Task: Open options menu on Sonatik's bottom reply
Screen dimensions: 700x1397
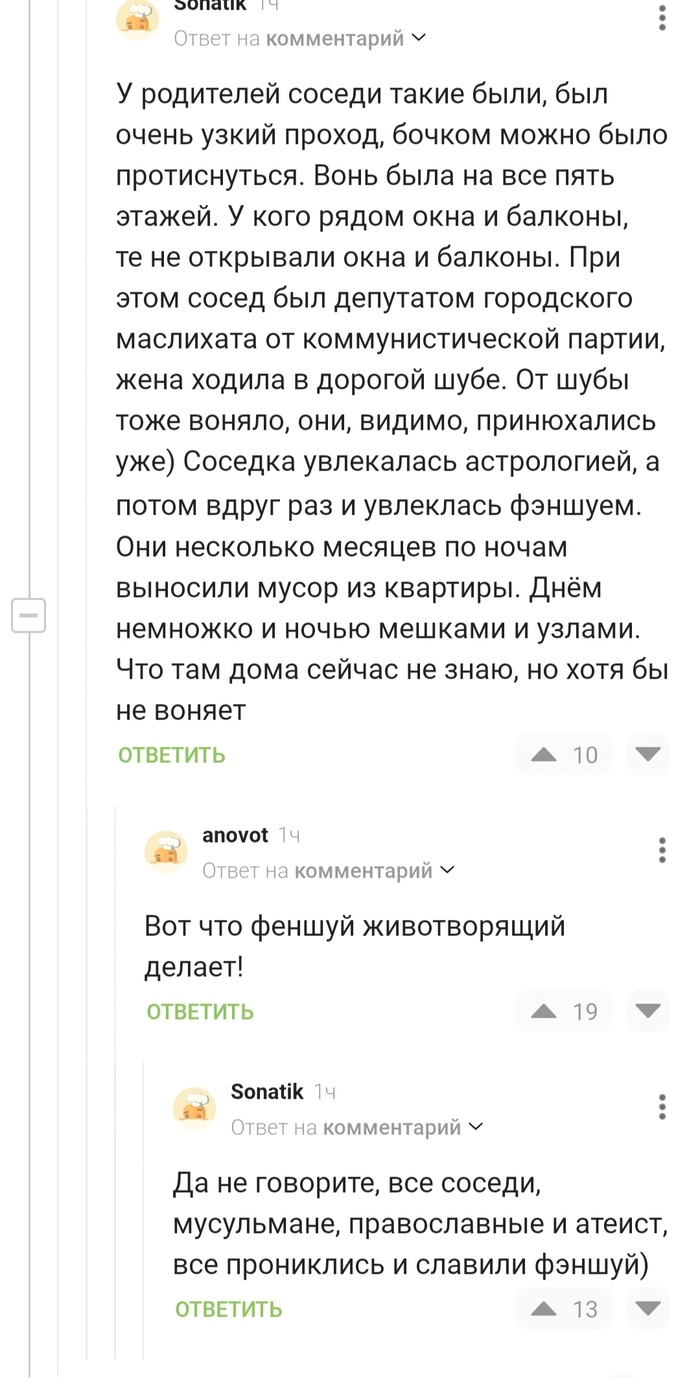Action: 662,1107
